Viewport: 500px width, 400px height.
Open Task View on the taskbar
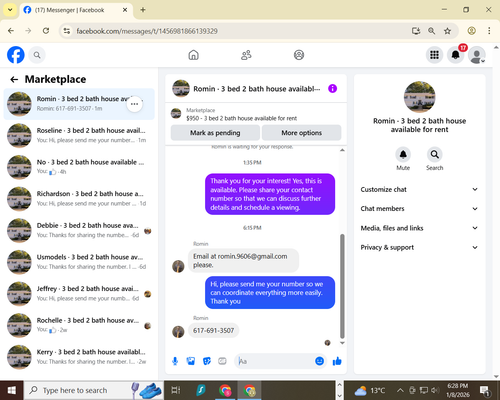click(176, 390)
